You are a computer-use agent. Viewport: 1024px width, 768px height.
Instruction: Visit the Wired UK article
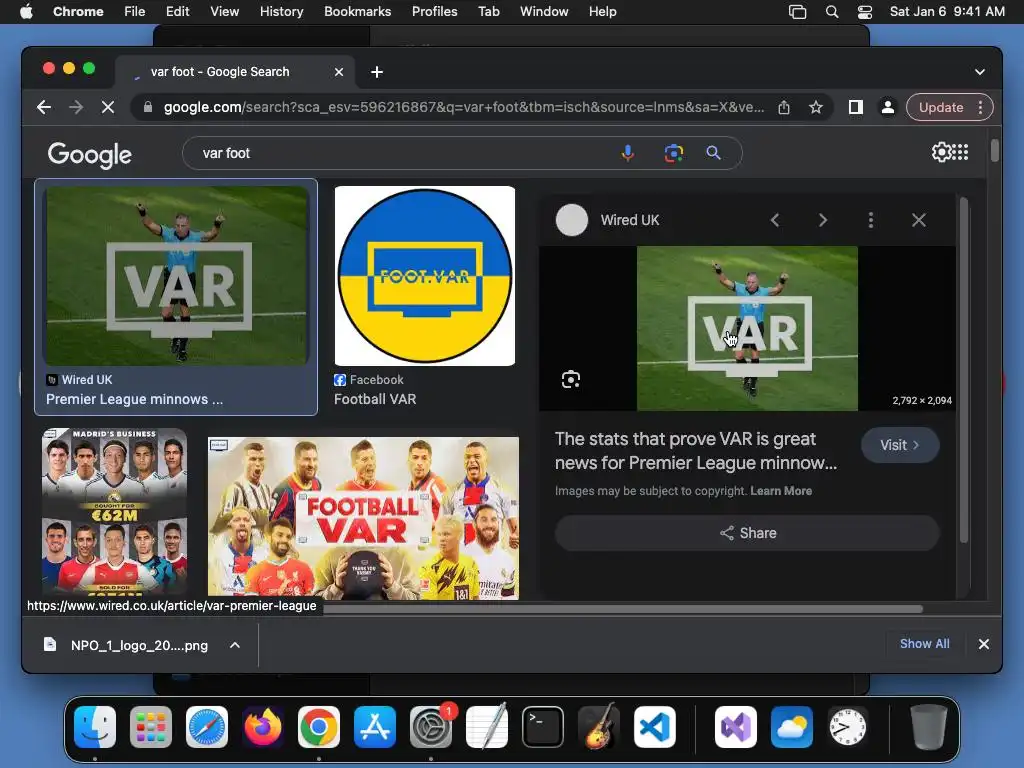[900, 445]
